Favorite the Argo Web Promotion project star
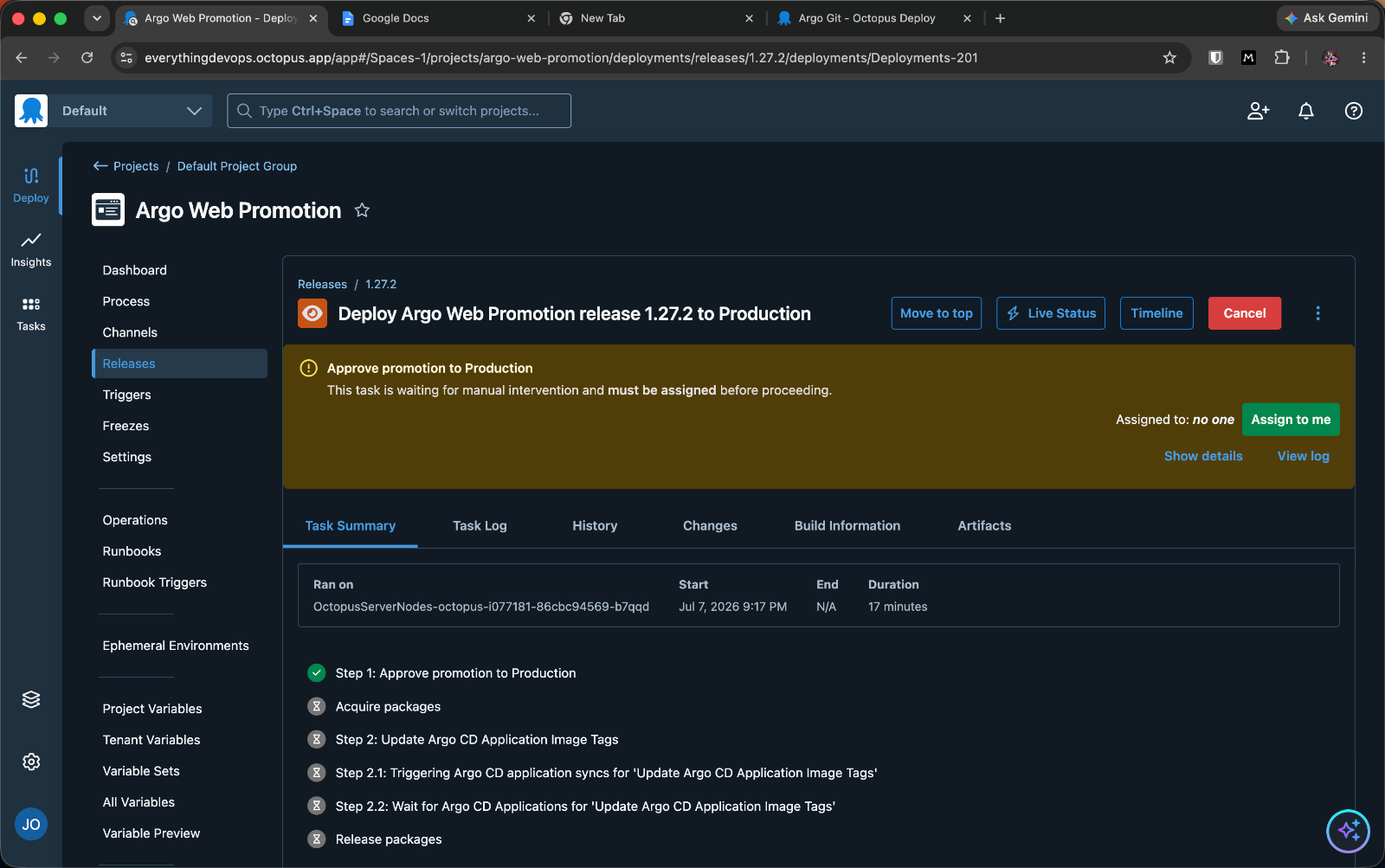This screenshot has width=1385, height=868. [x=362, y=210]
